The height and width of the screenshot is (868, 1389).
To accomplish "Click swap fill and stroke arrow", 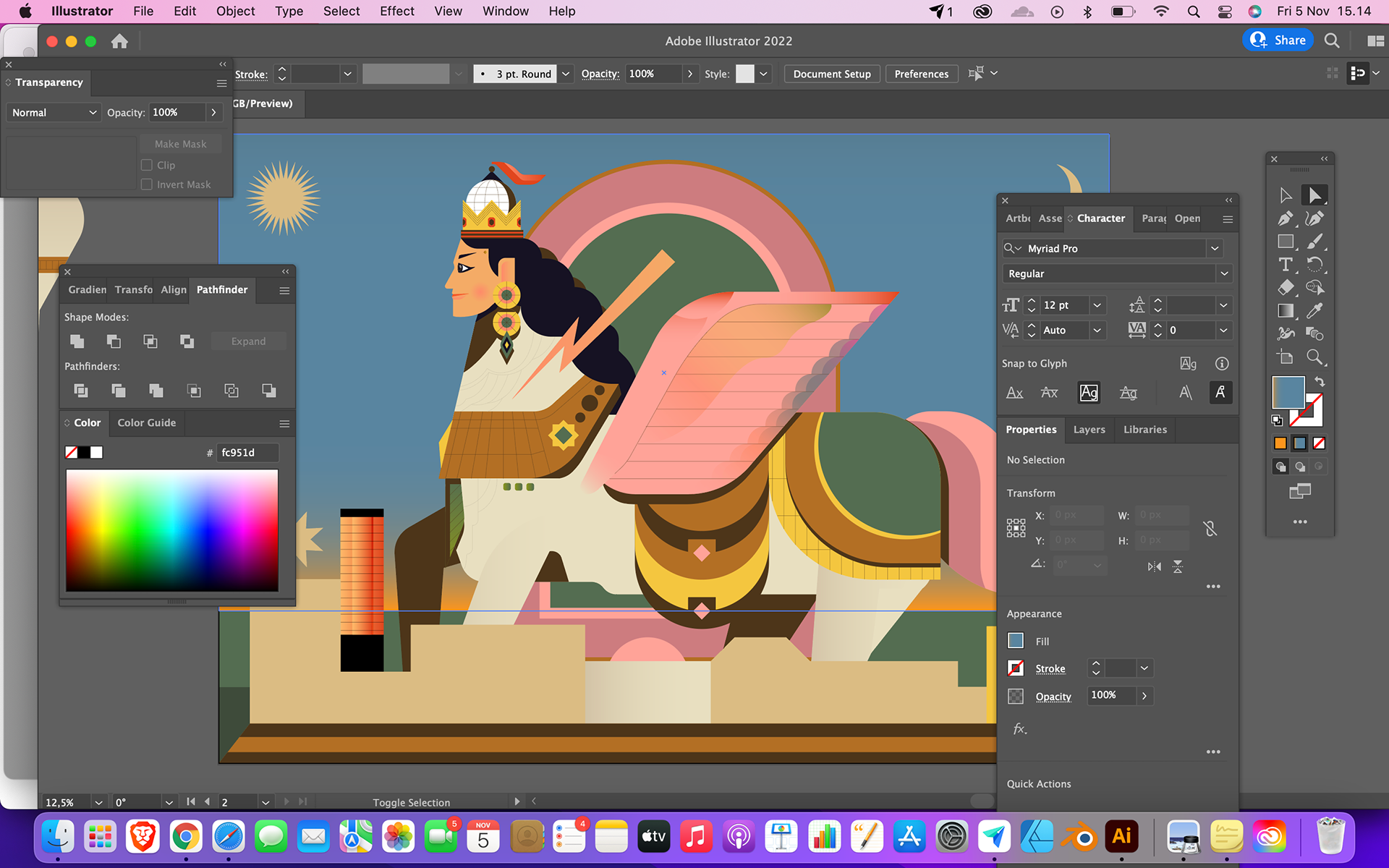I will coord(1320,381).
